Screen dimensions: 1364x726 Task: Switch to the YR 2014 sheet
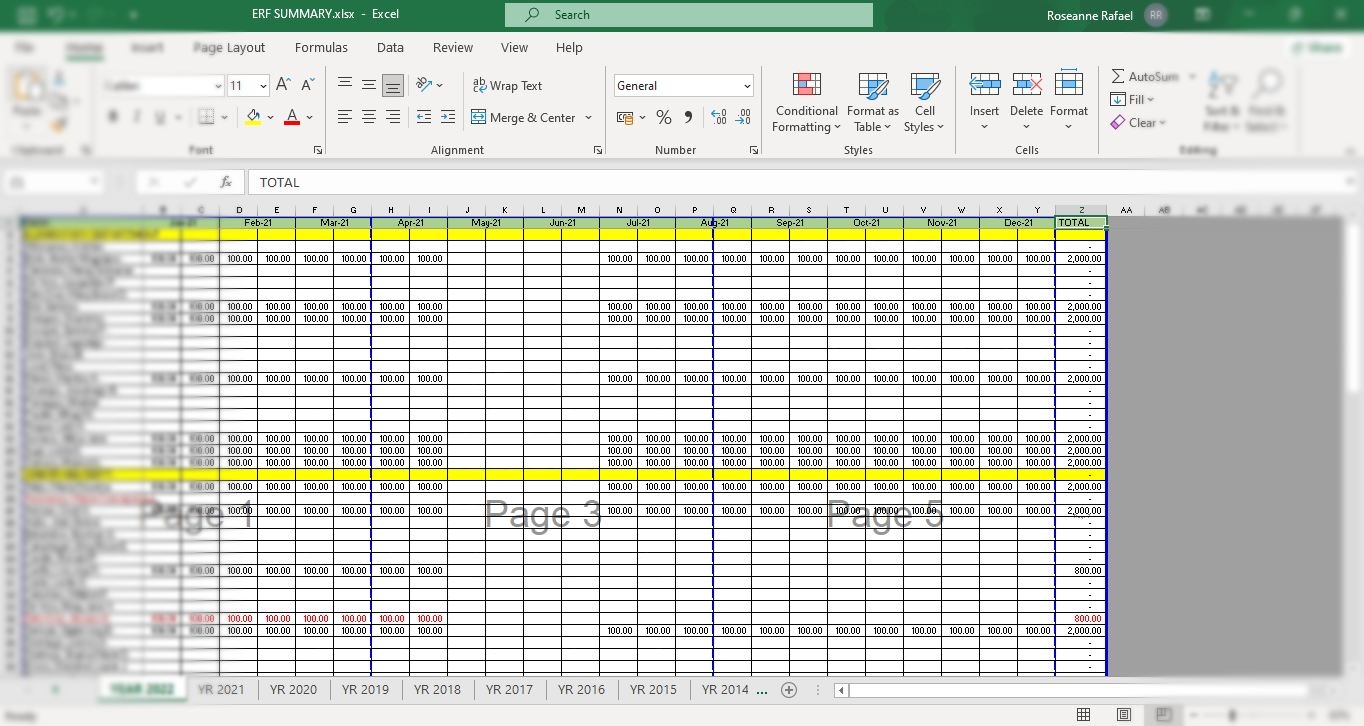725,689
